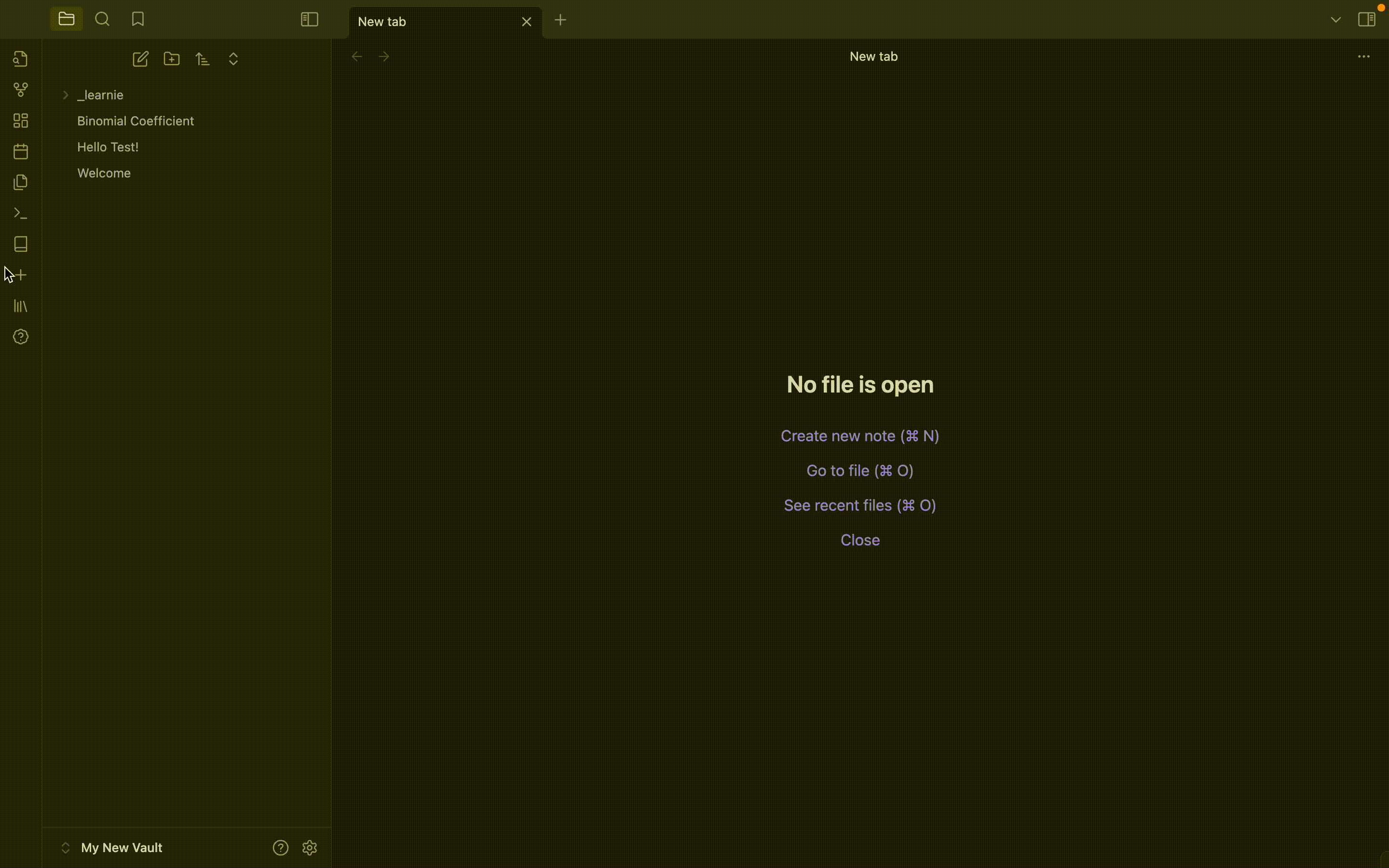Expand the right sidebar
Image resolution: width=1389 pixels, height=868 pixels.
click(x=1368, y=18)
